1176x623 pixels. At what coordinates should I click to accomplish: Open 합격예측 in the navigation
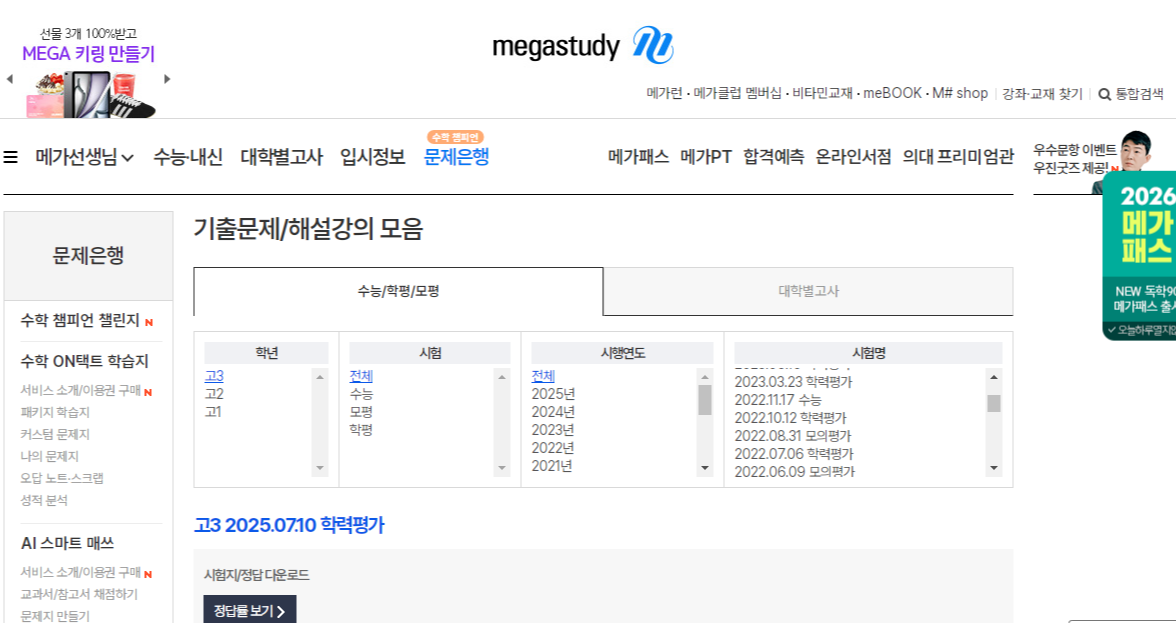pos(773,157)
